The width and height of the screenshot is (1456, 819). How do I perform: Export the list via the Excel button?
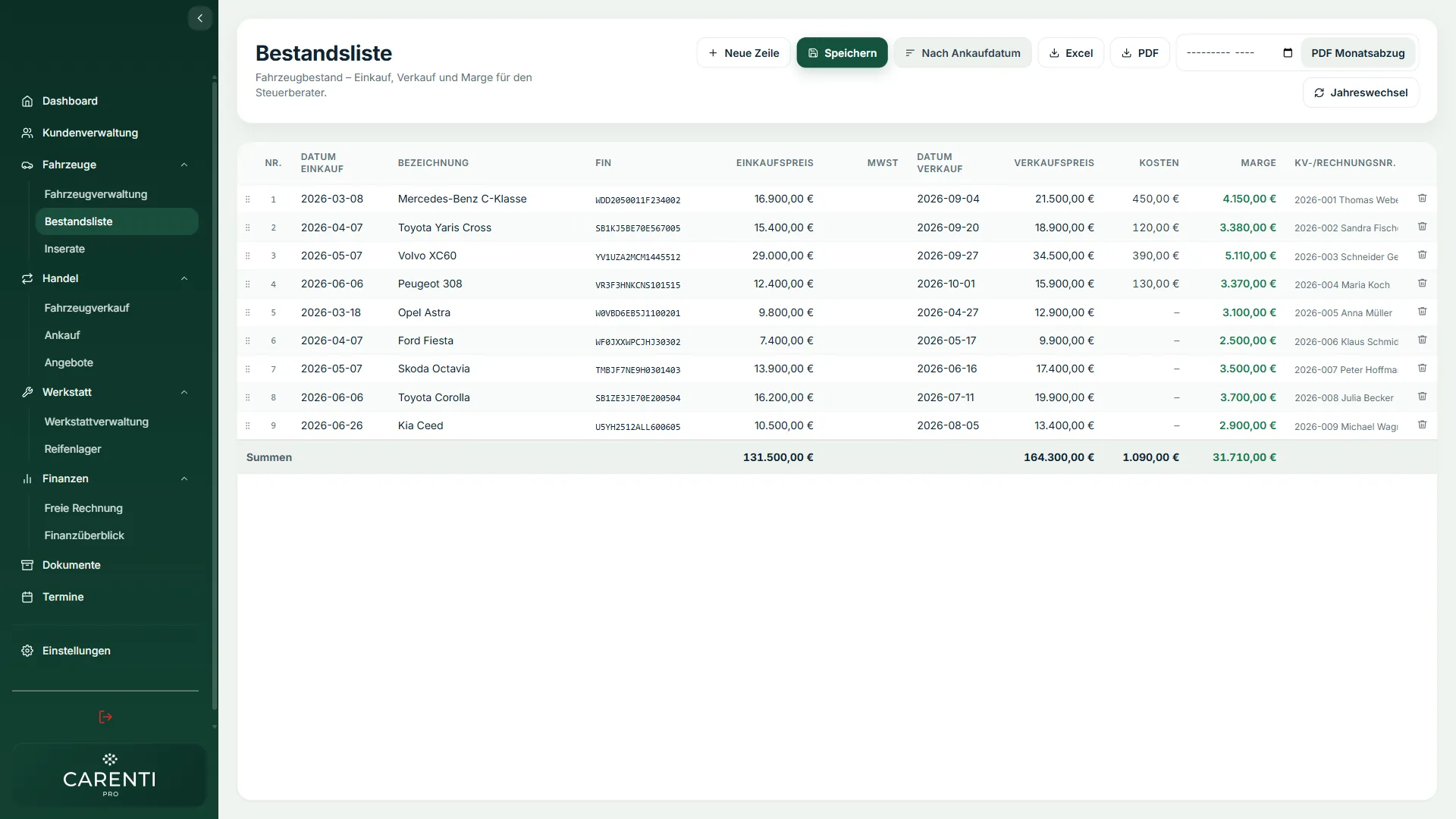(x=1071, y=53)
